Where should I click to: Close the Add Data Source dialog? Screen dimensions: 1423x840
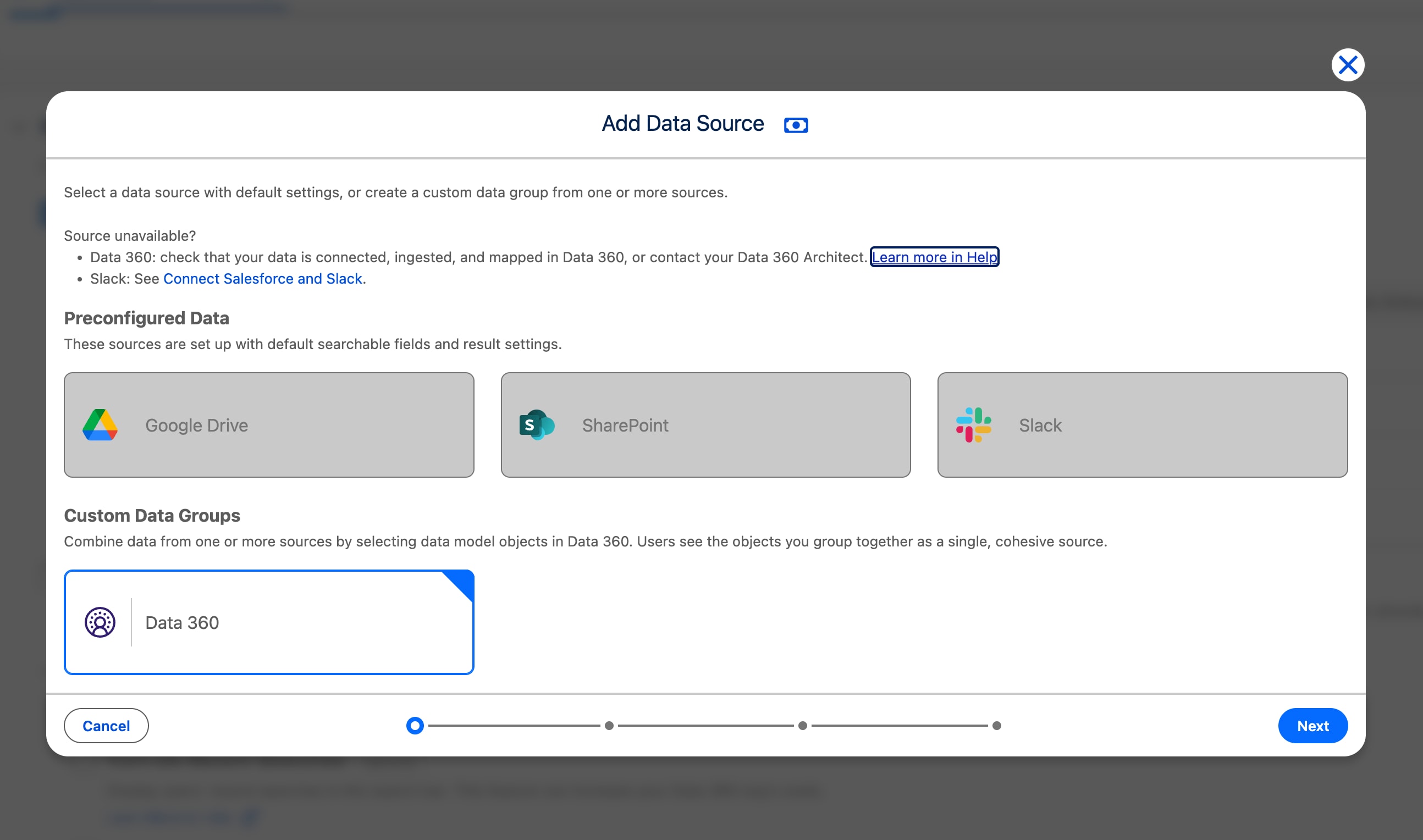(1348, 65)
